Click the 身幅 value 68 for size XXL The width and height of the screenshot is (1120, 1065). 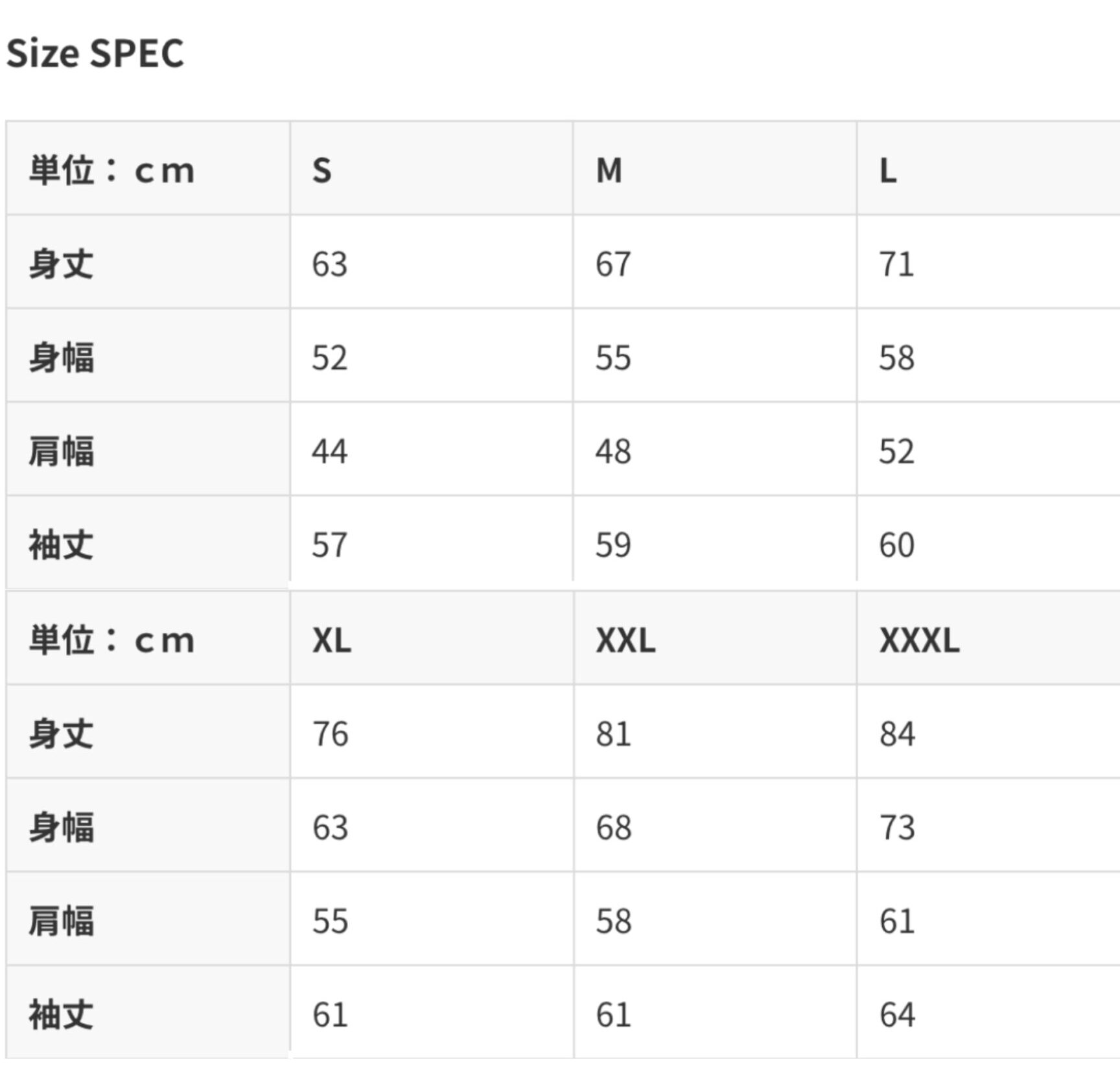tap(613, 827)
